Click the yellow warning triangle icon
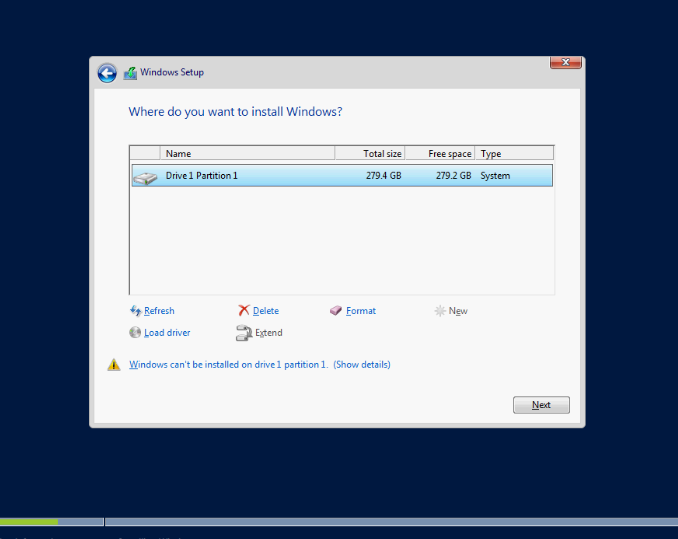 click(114, 365)
